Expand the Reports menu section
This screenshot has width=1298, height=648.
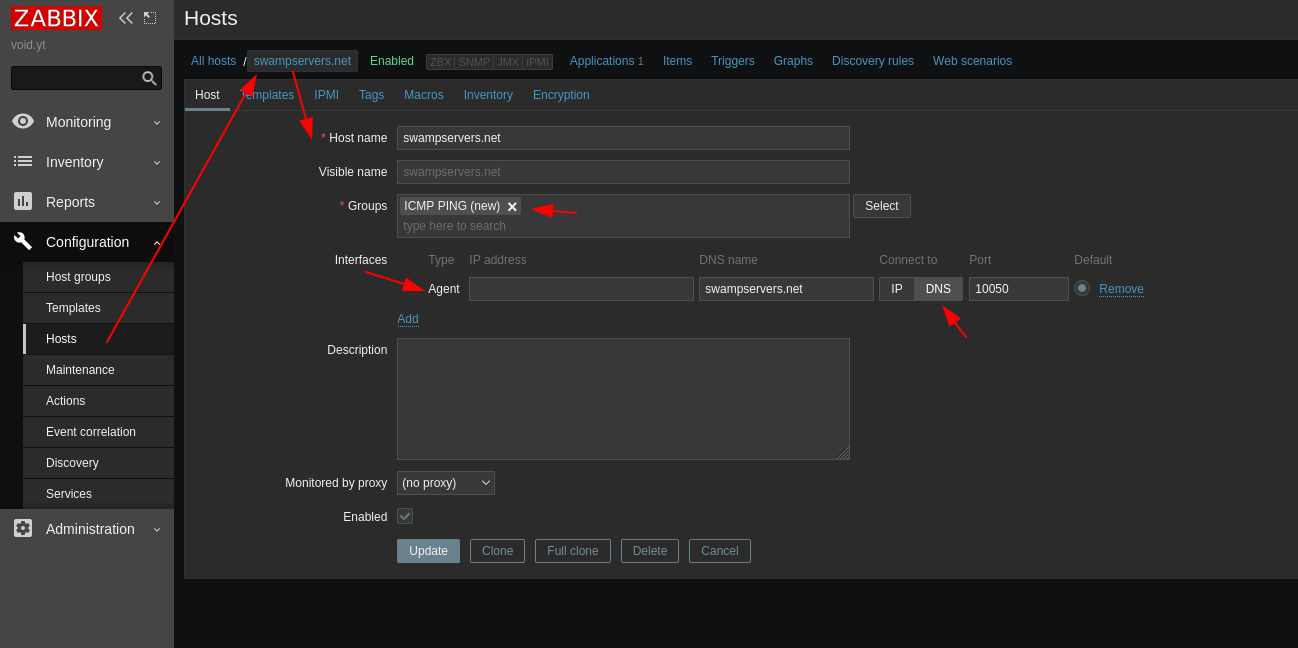coord(87,201)
